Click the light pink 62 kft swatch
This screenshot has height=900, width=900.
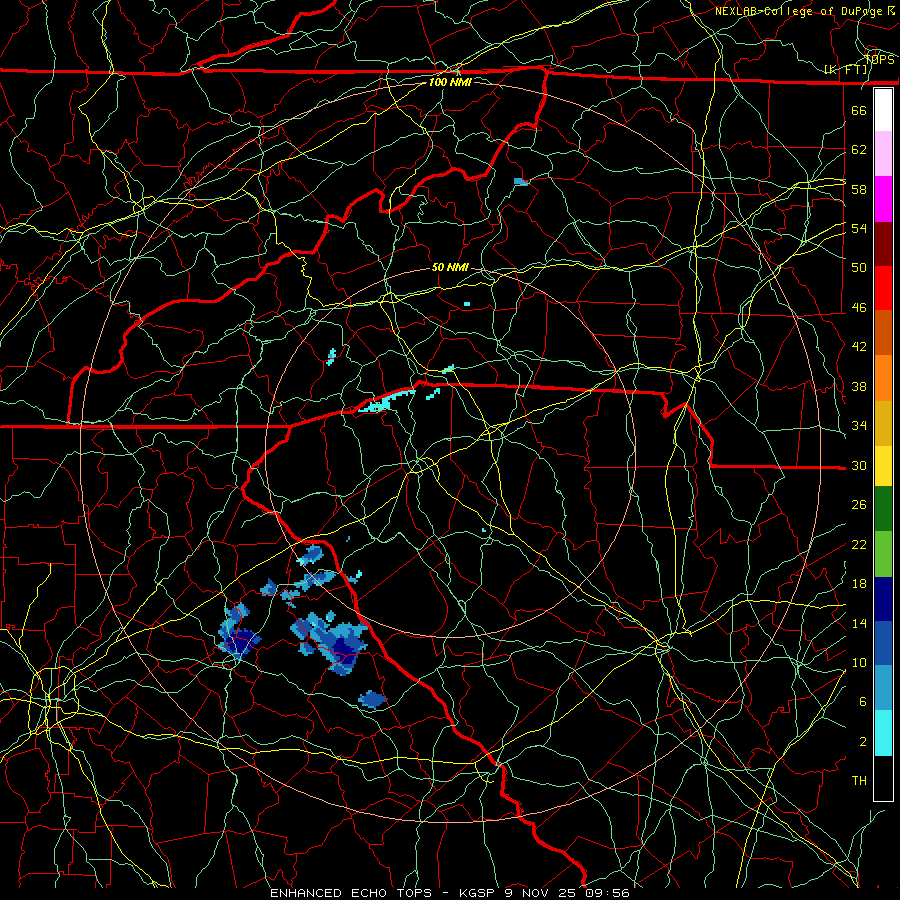tap(883, 153)
